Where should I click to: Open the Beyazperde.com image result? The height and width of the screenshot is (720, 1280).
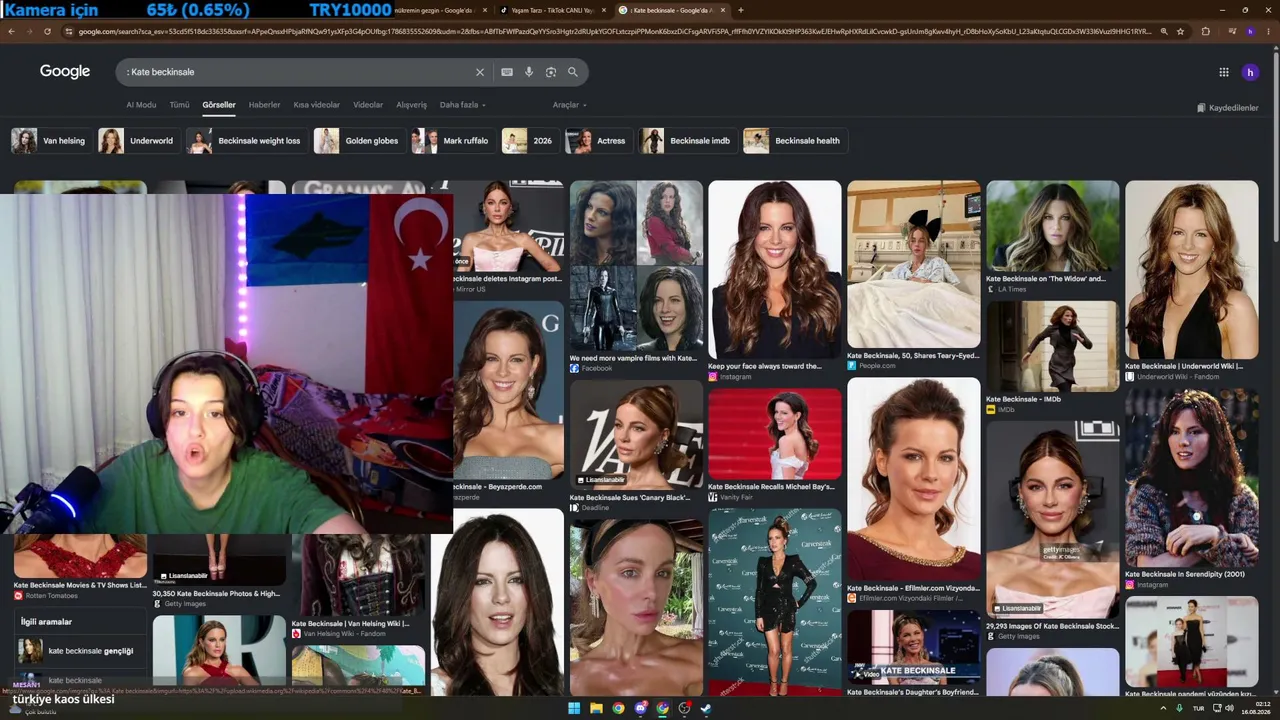pos(509,391)
